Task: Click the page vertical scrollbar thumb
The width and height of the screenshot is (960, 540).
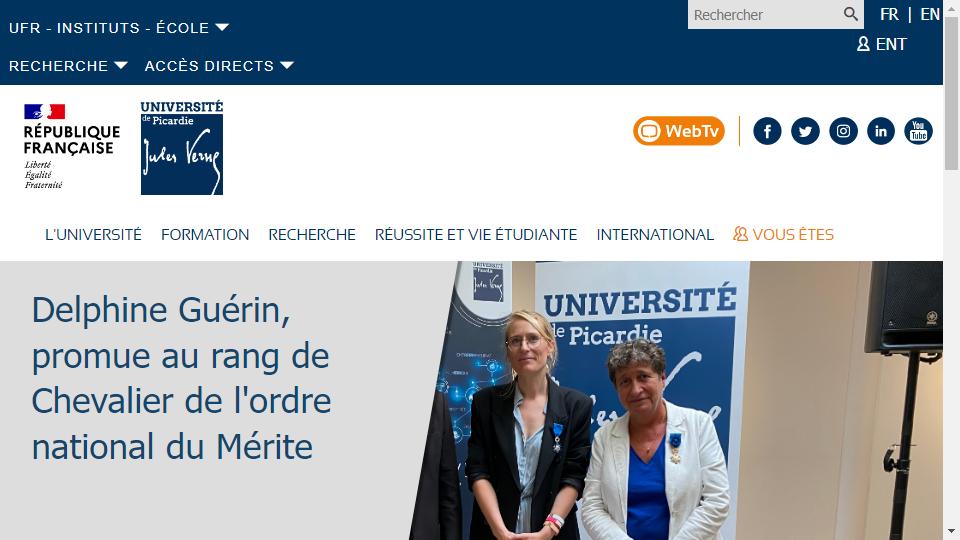Action: pos(951,93)
